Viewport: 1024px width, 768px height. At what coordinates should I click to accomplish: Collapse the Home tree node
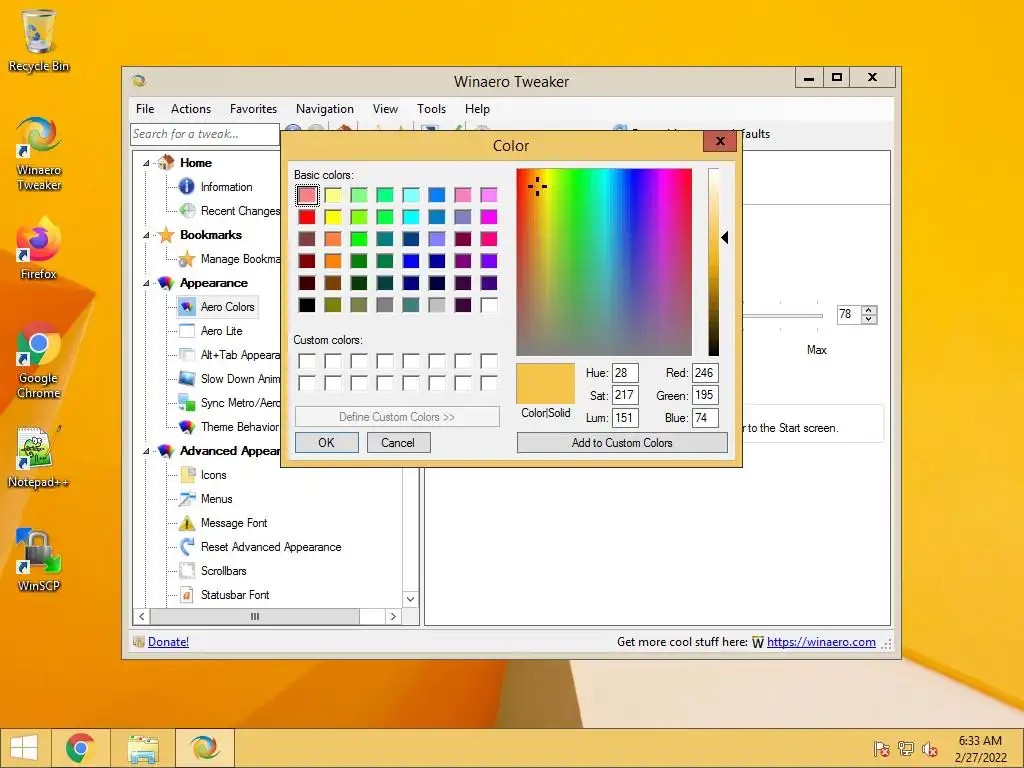[x=146, y=163]
